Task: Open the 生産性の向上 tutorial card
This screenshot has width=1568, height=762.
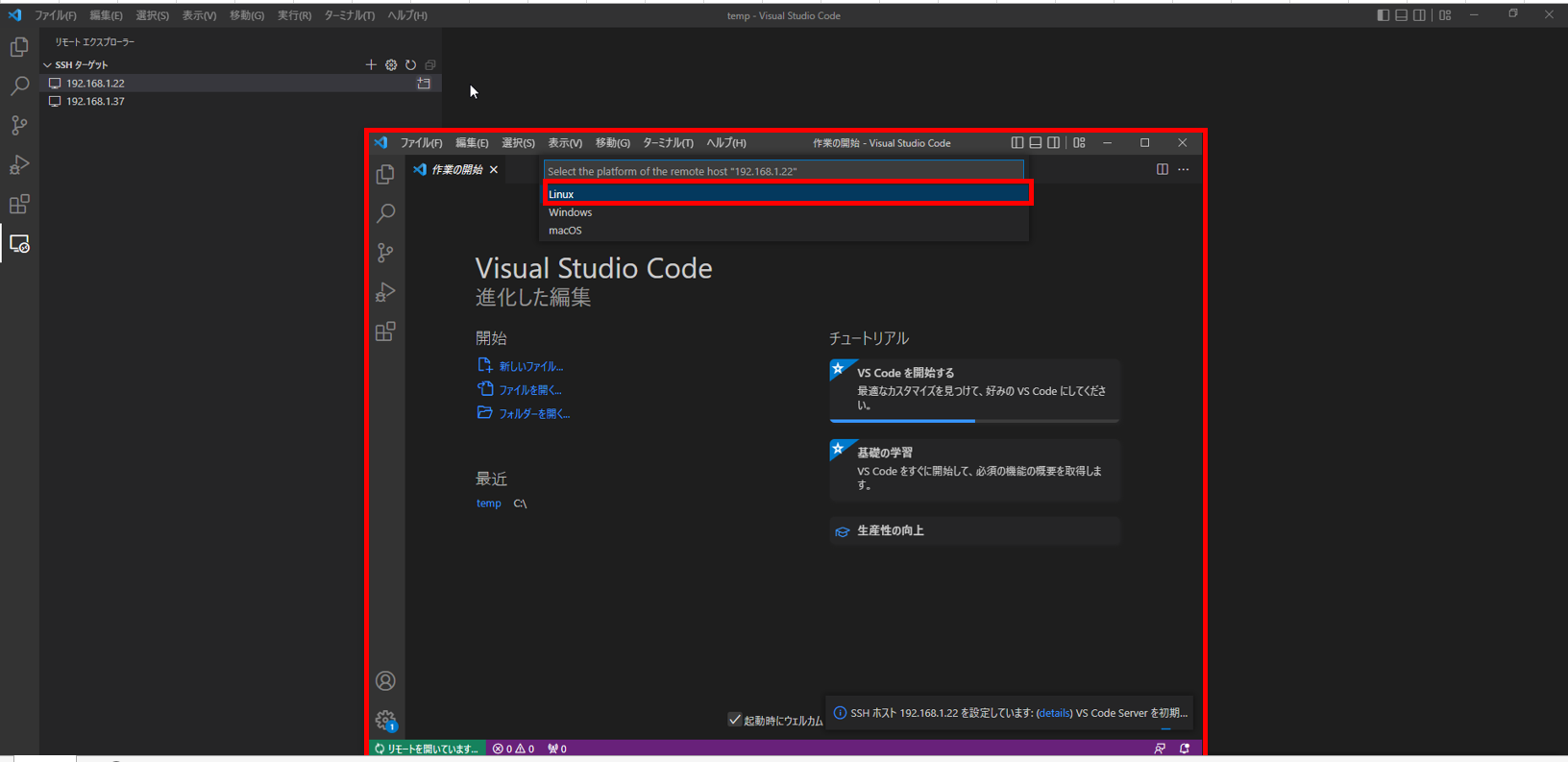Action: [x=975, y=530]
